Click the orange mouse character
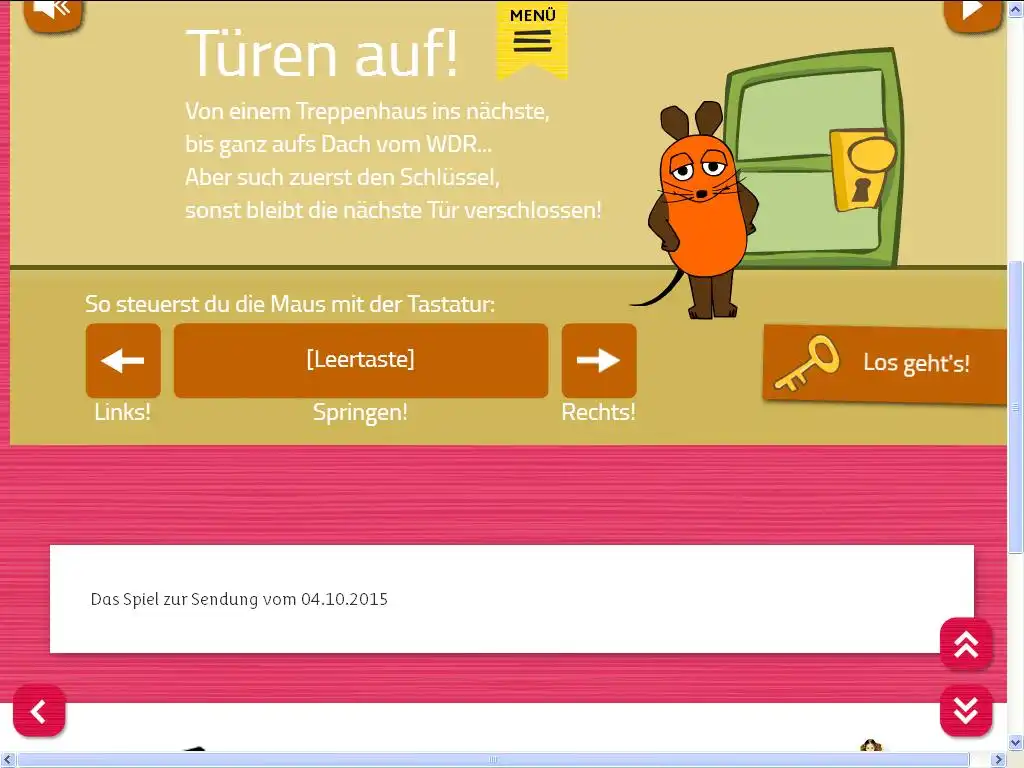 [x=702, y=212]
